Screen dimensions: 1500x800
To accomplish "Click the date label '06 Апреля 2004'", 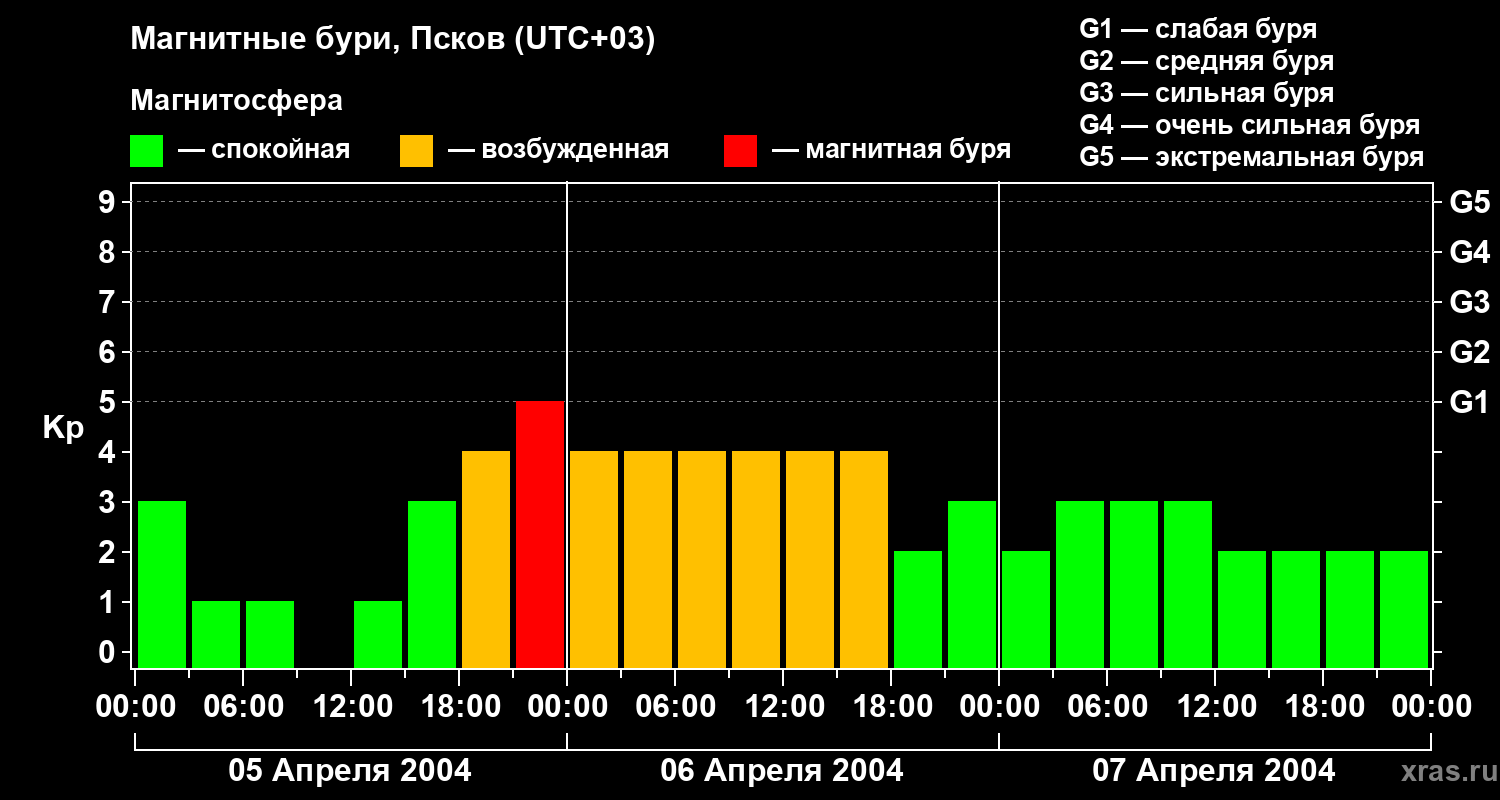I will tap(782, 770).
